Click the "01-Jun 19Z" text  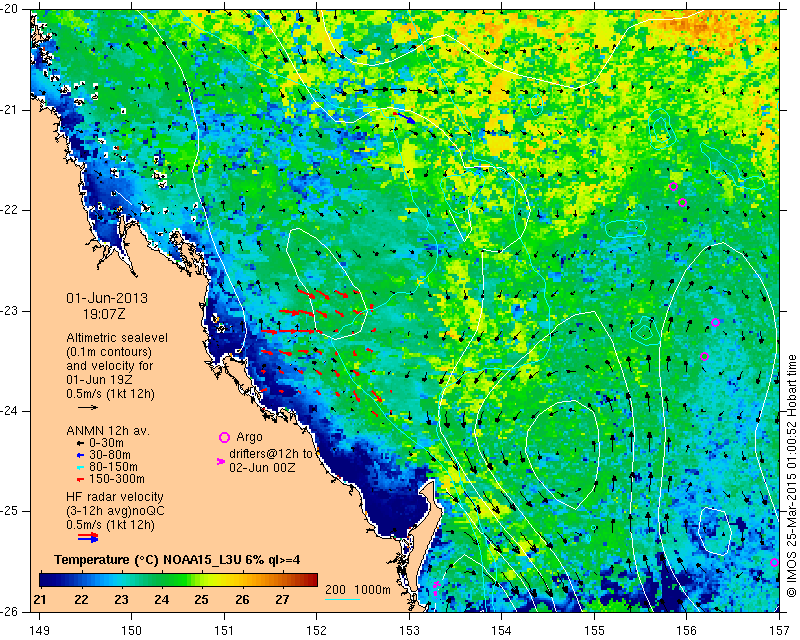[x=97, y=380]
